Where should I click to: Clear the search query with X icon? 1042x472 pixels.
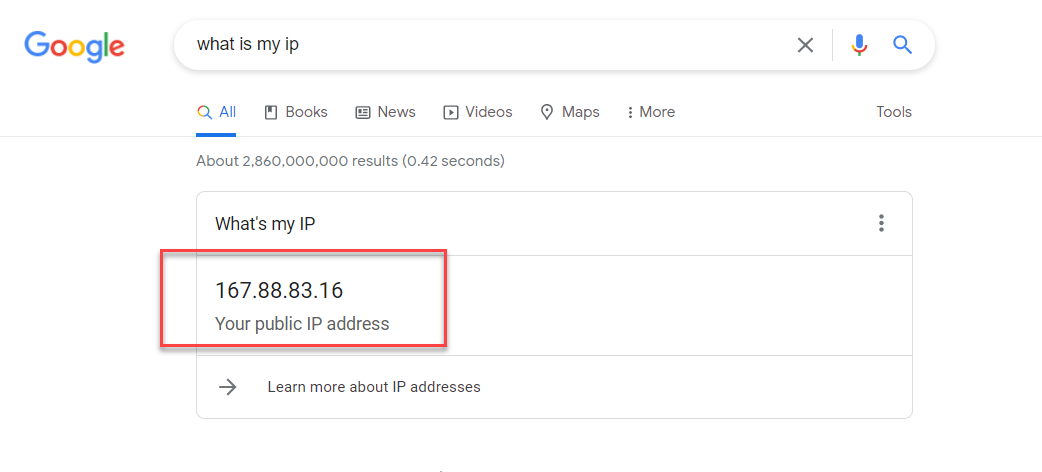[x=805, y=45]
